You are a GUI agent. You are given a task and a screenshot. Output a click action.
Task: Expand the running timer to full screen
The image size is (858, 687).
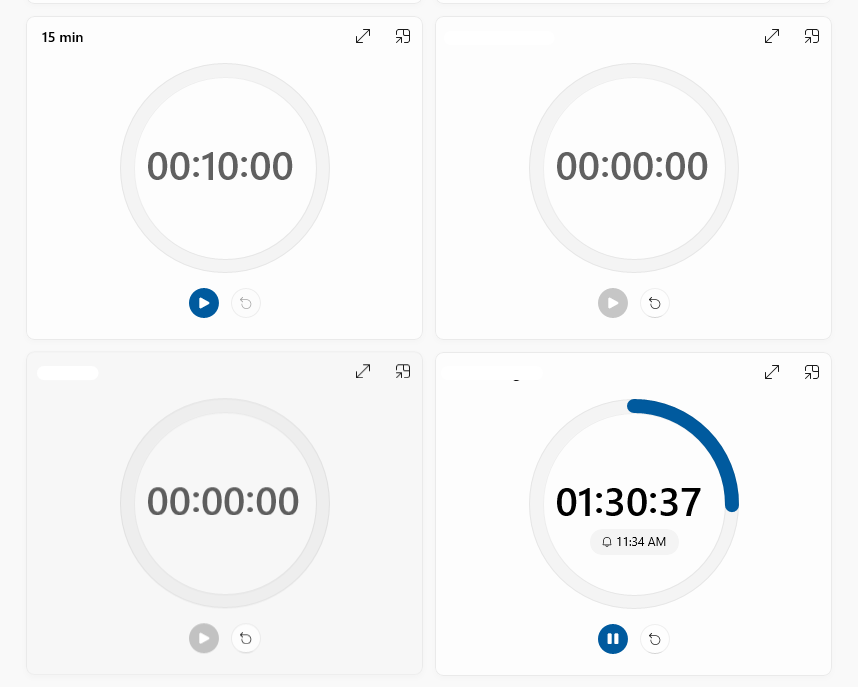coord(771,371)
